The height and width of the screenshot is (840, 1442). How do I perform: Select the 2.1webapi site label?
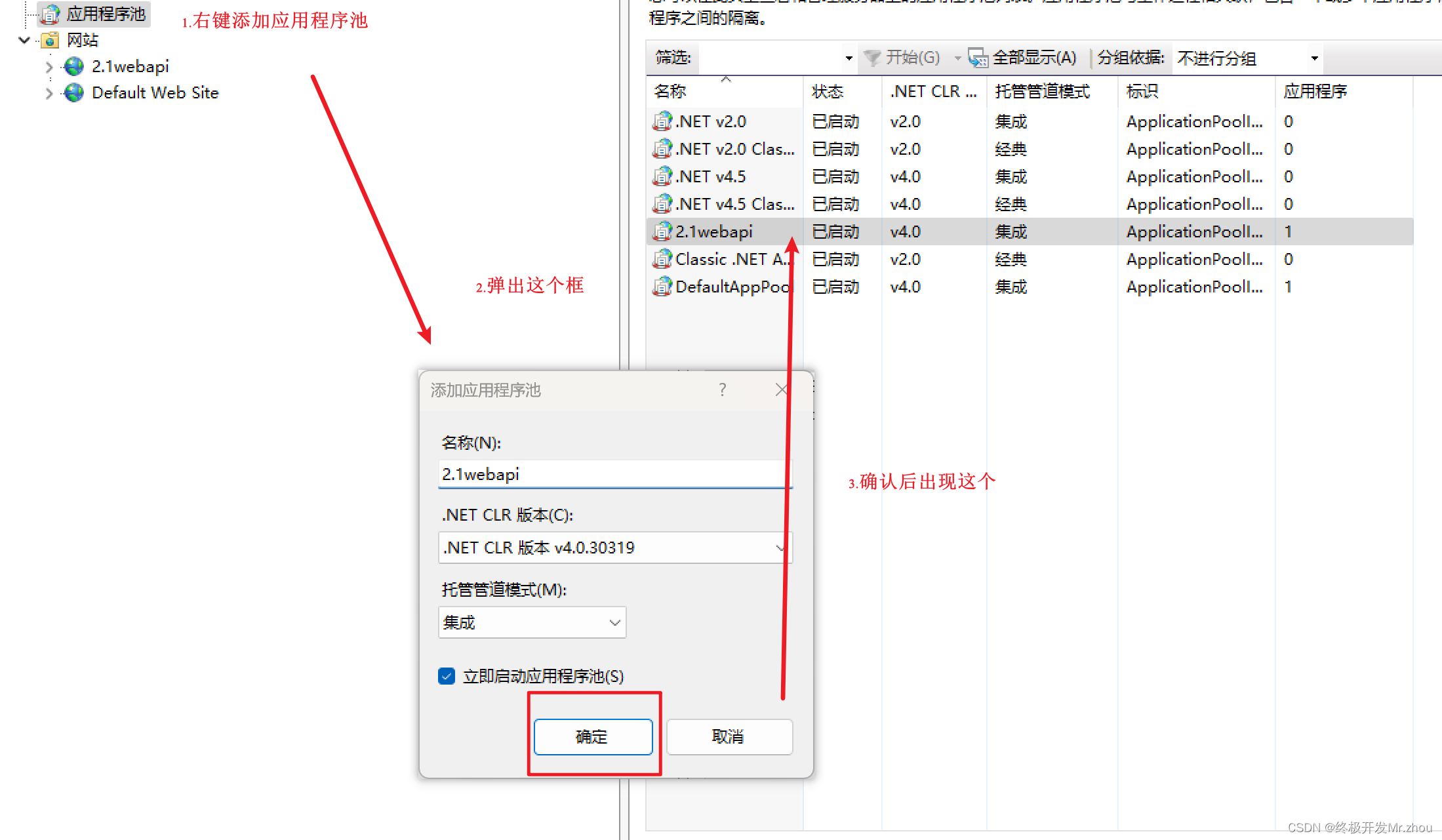(x=130, y=66)
